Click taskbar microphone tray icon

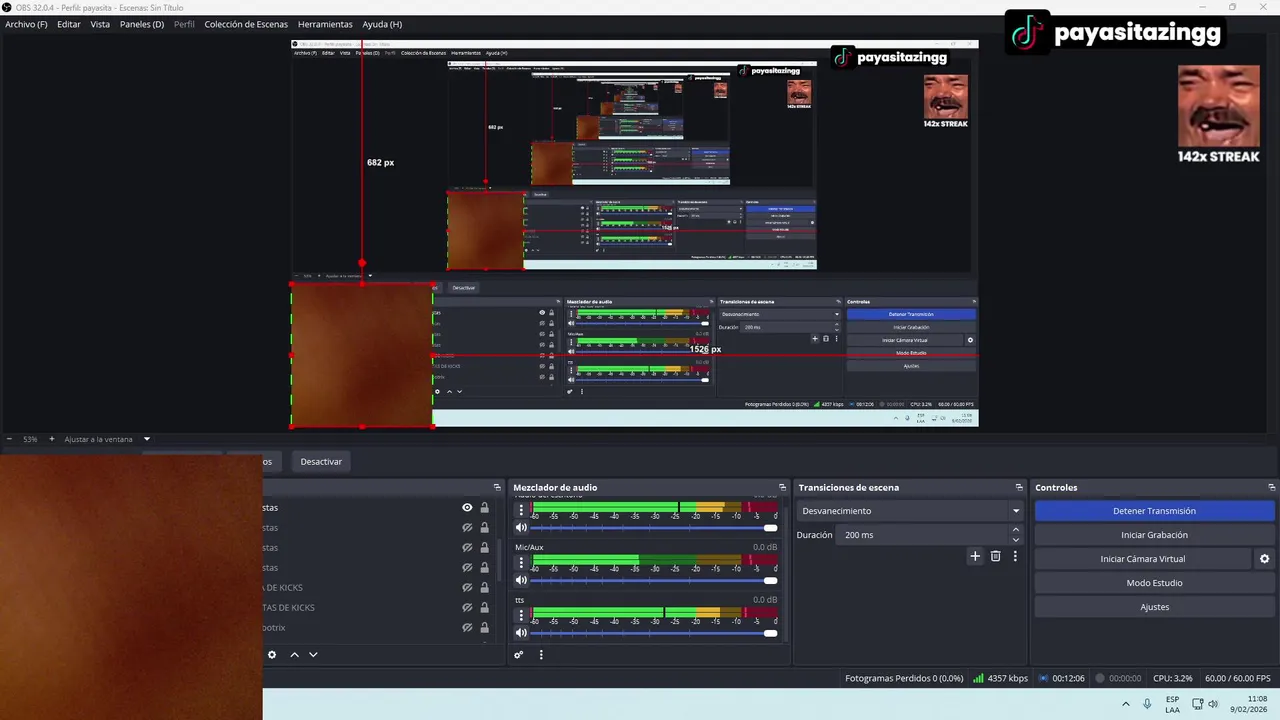click(x=1147, y=704)
